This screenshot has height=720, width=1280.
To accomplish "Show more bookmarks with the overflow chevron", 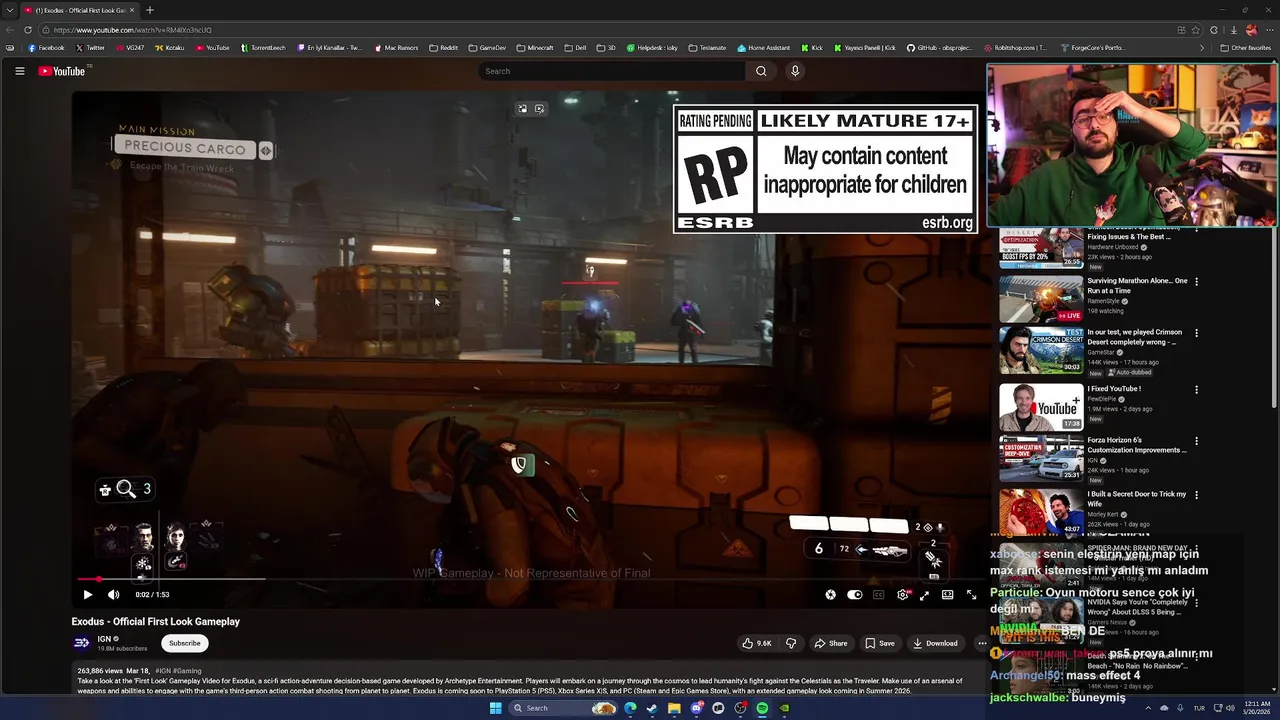I will (x=1202, y=48).
